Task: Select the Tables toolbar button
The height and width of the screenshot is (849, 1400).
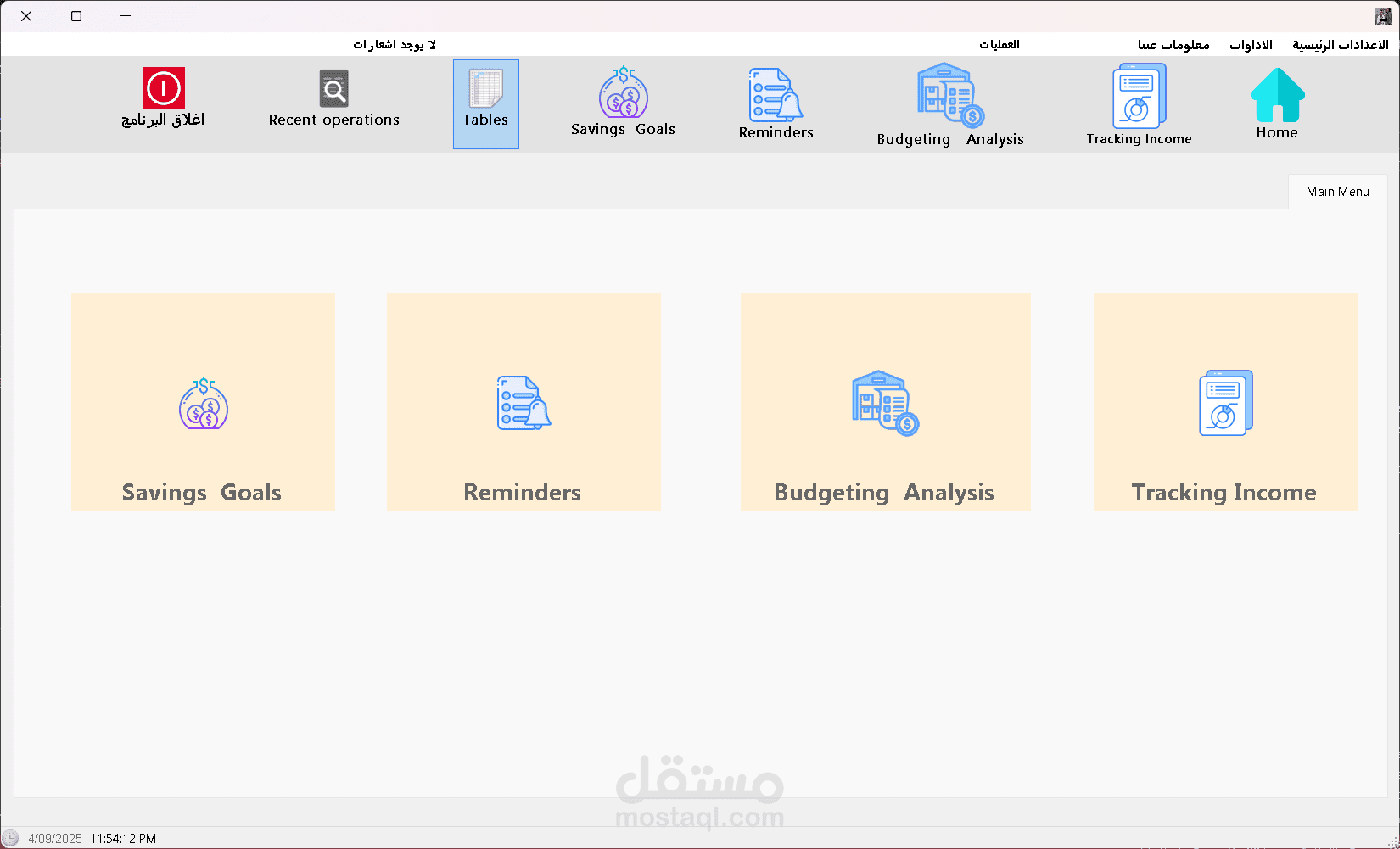Action: [x=486, y=104]
